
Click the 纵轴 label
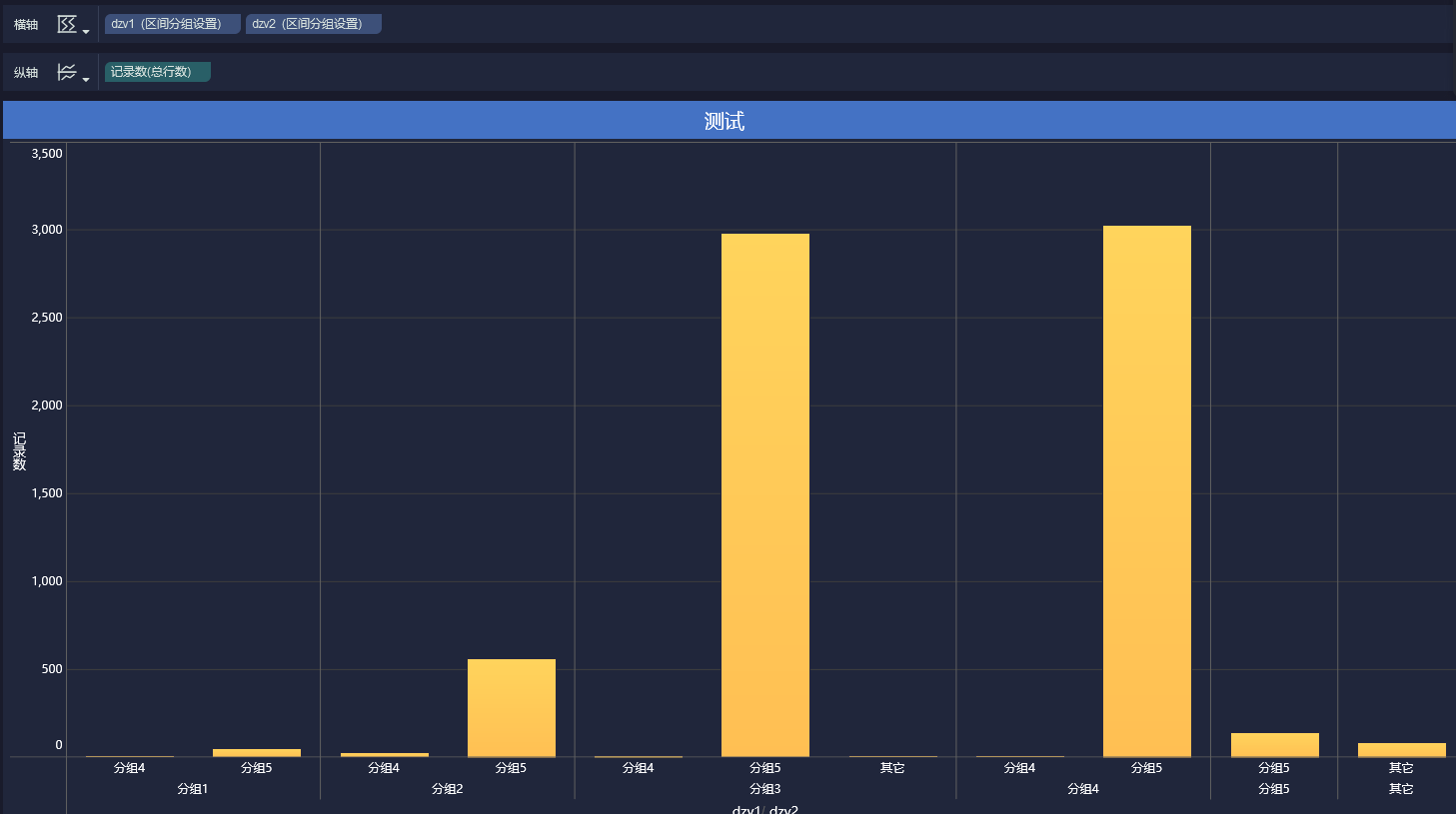click(26, 72)
